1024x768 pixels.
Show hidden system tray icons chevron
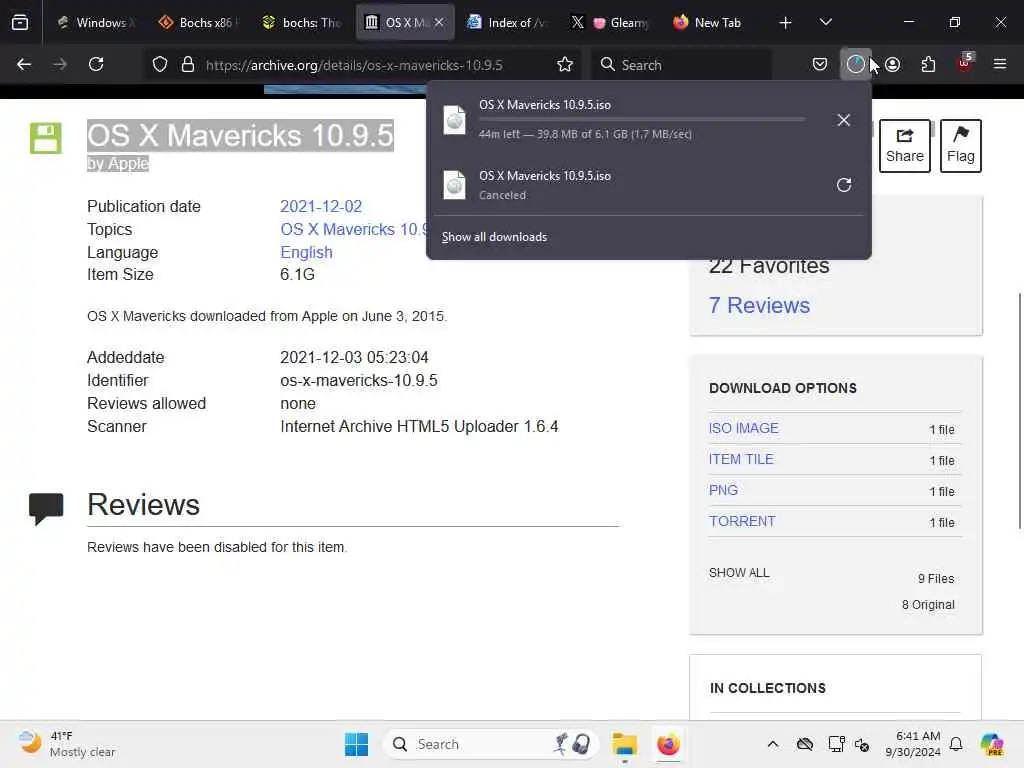(x=773, y=744)
